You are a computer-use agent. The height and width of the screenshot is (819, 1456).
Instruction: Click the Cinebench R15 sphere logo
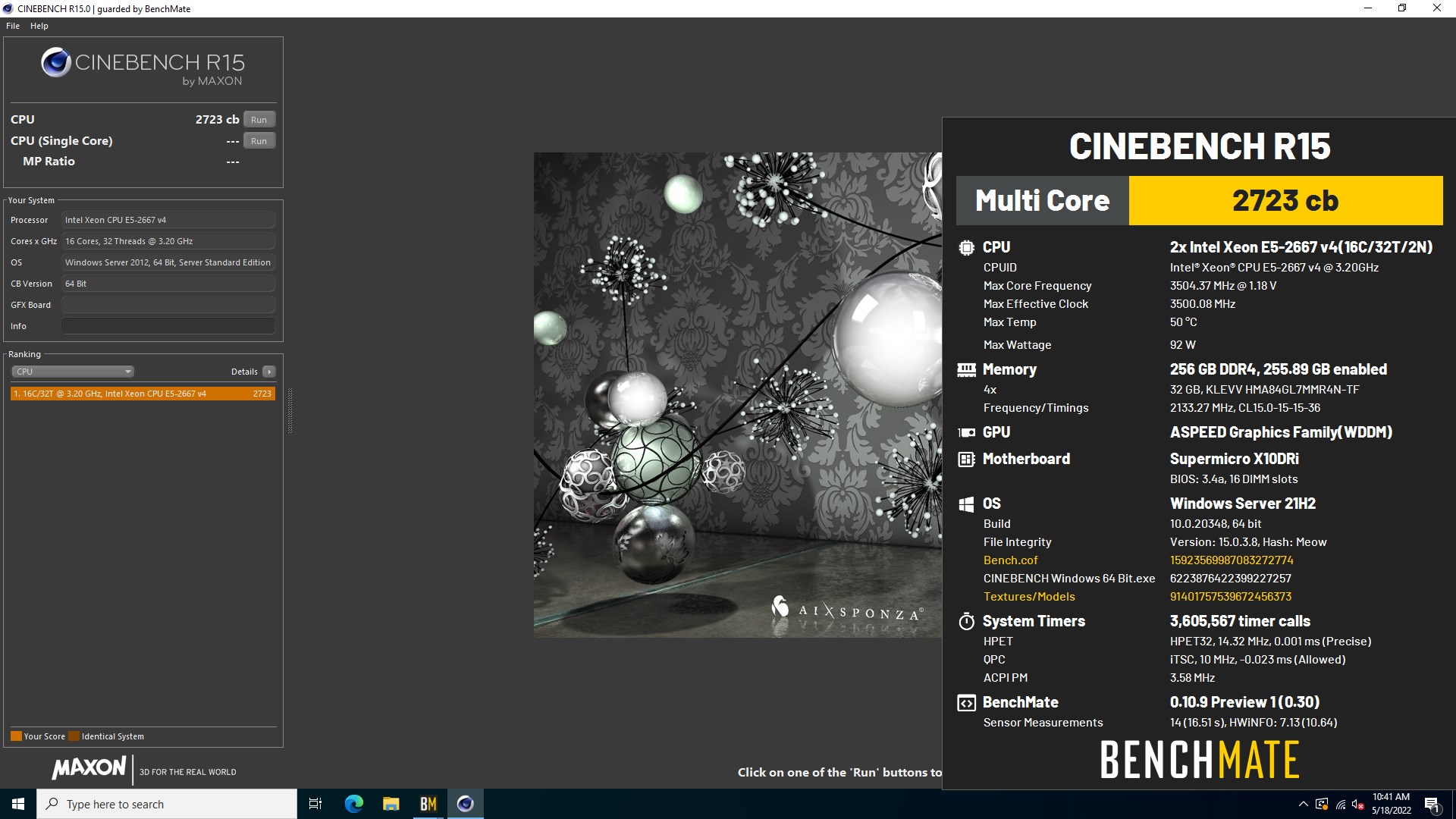[56, 63]
